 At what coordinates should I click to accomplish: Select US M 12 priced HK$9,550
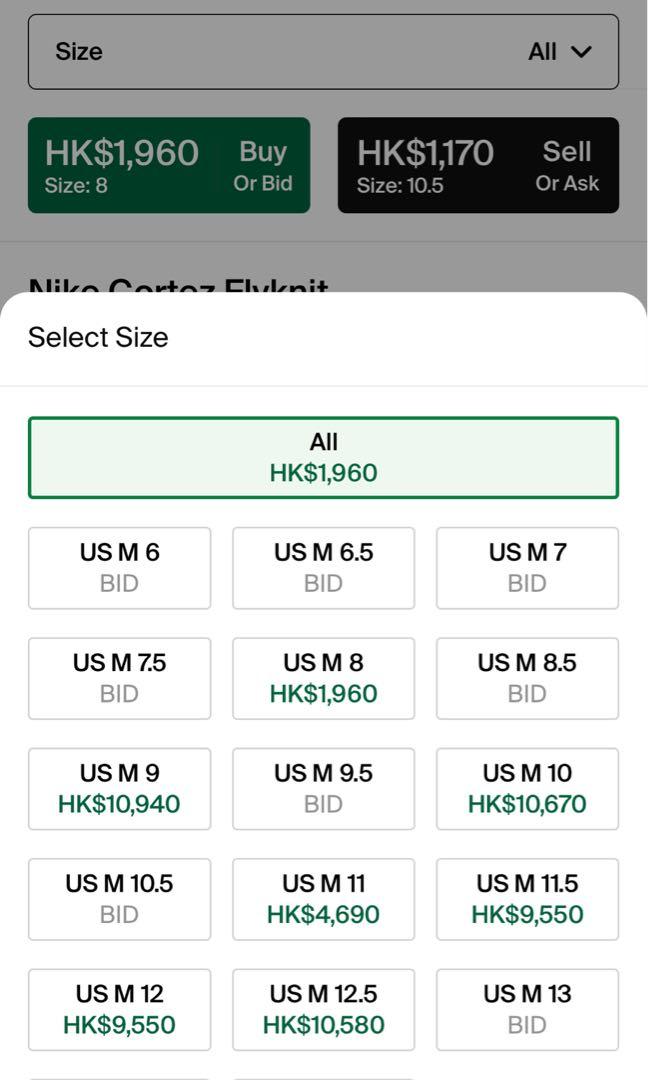pos(119,1010)
